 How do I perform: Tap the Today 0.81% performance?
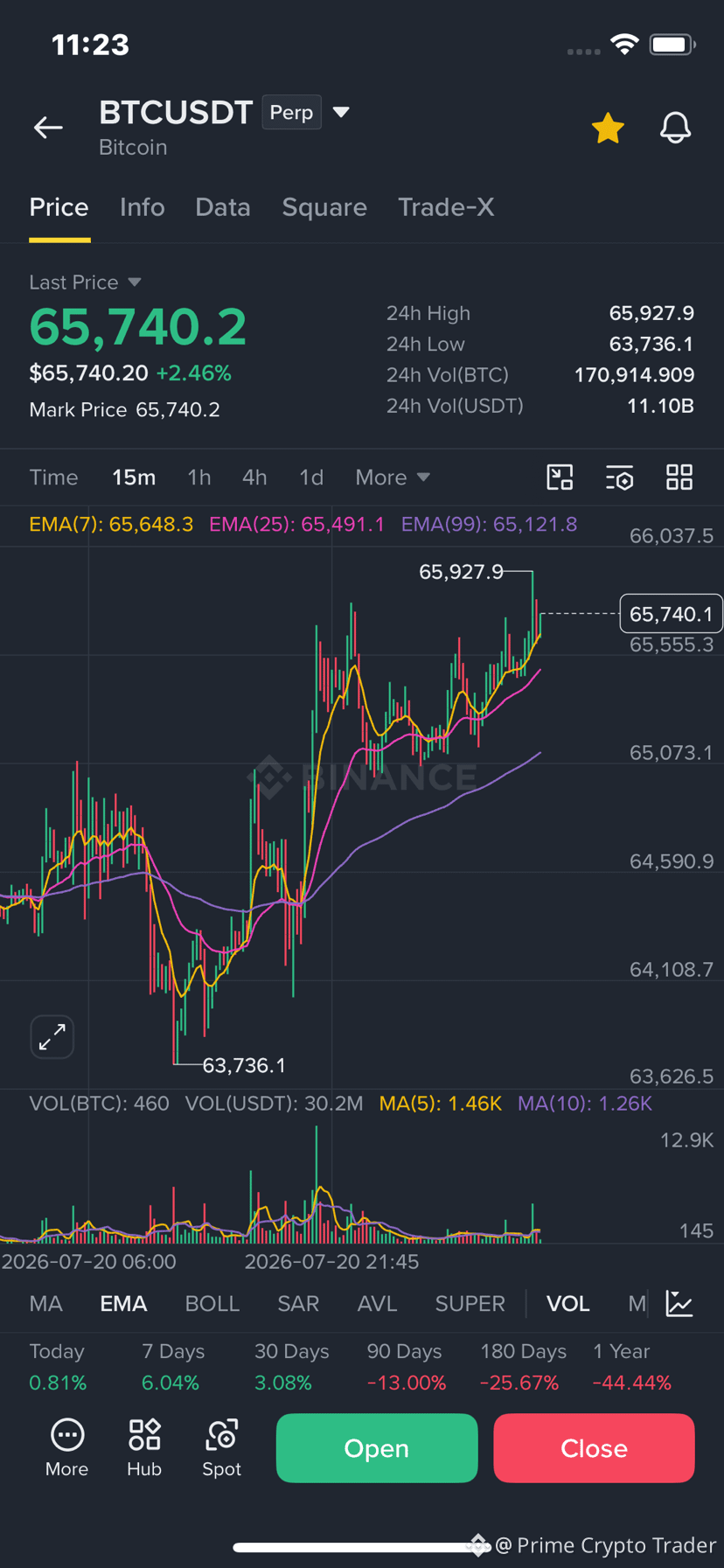(58, 1367)
